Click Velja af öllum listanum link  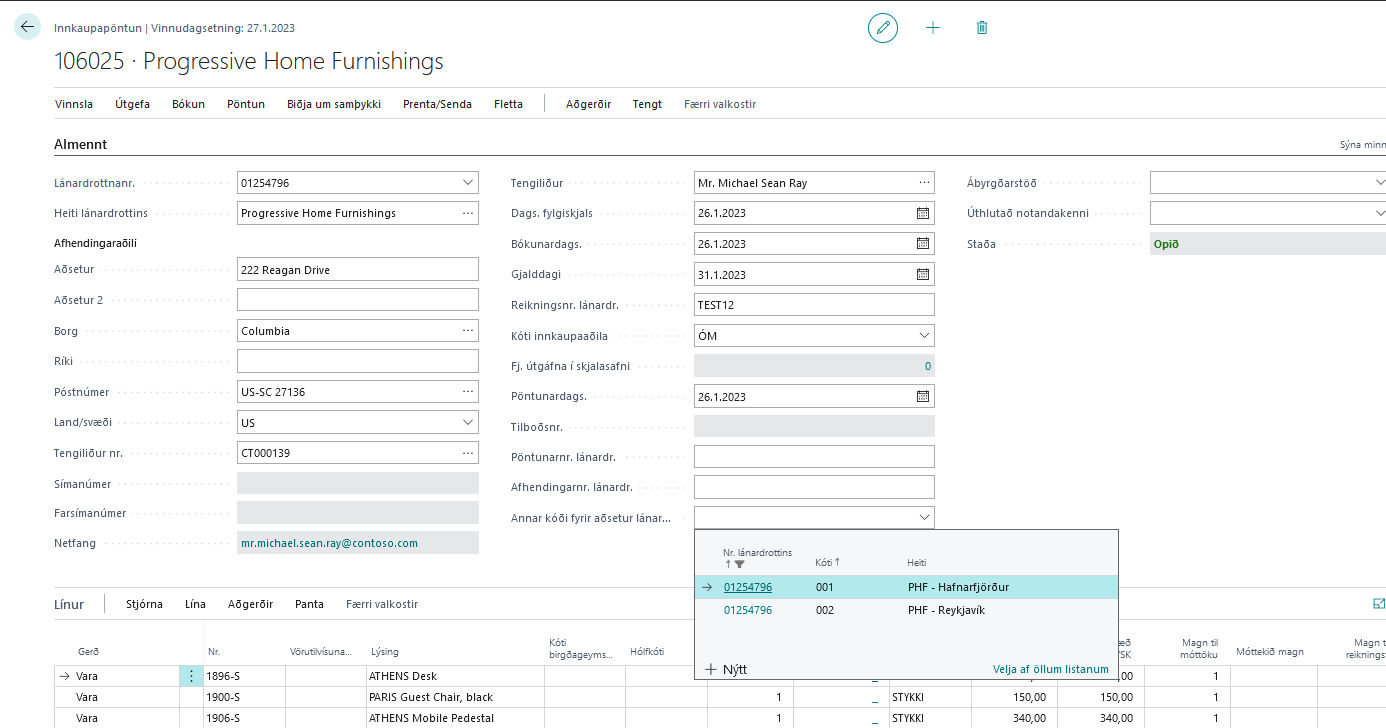pyautogui.click(x=1050, y=669)
